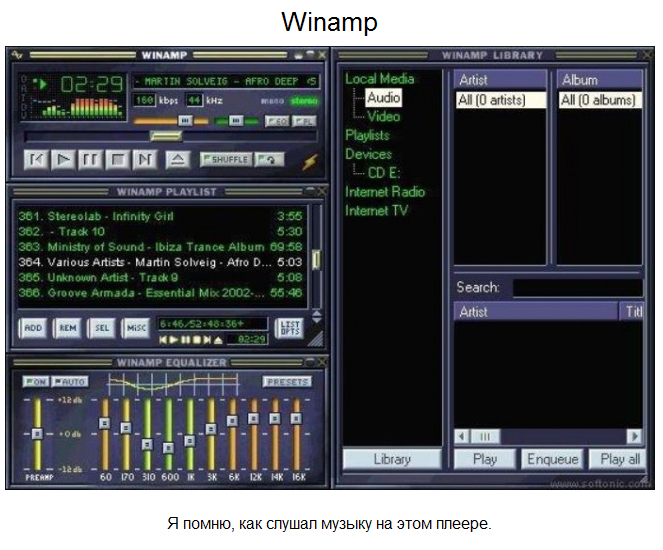Click the library Play button
The width and height of the screenshot is (663, 550).
pyautogui.click(x=485, y=459)
